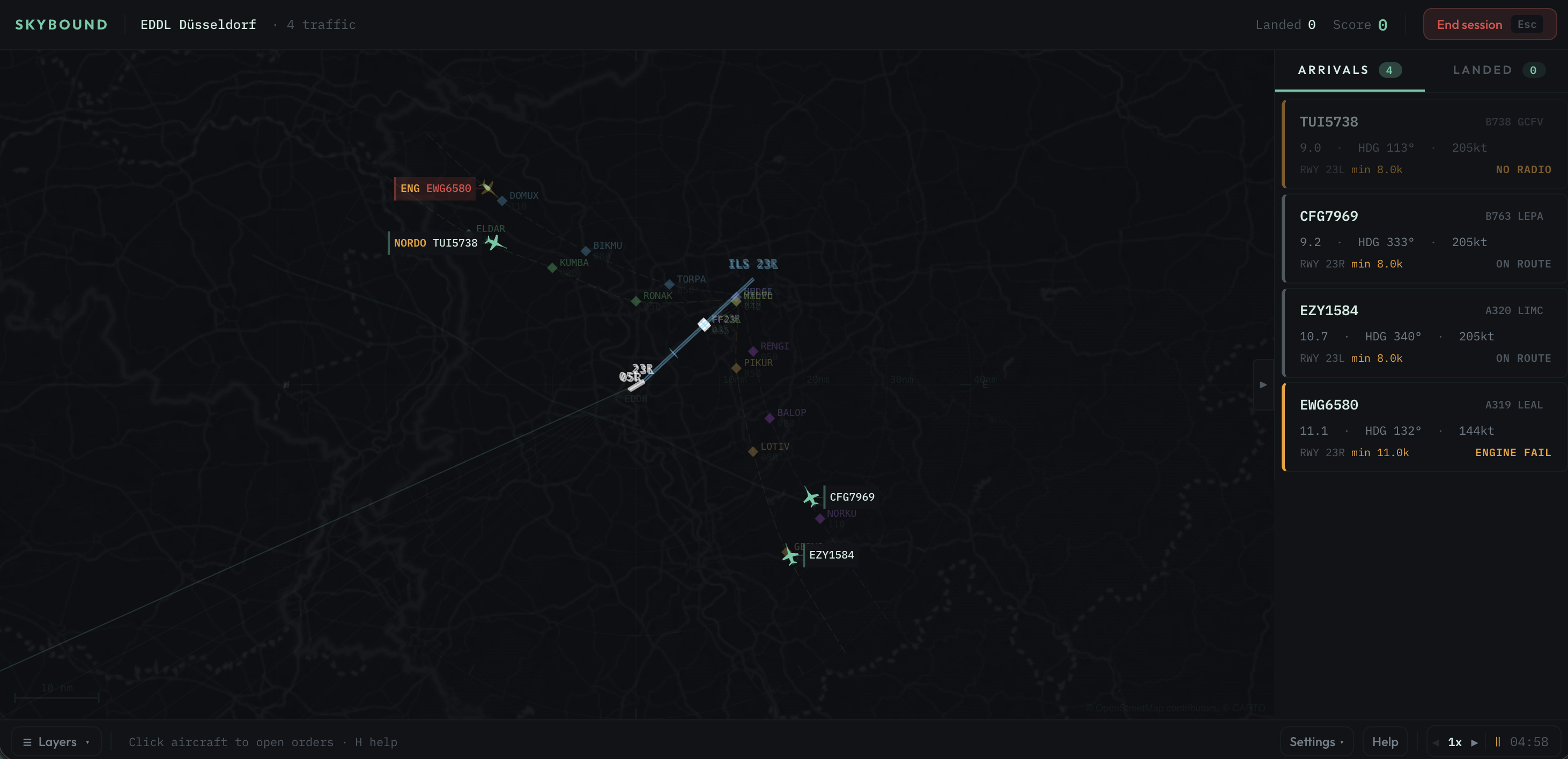Click the KUMBA waypoint diamond

[x=552, y=268]
